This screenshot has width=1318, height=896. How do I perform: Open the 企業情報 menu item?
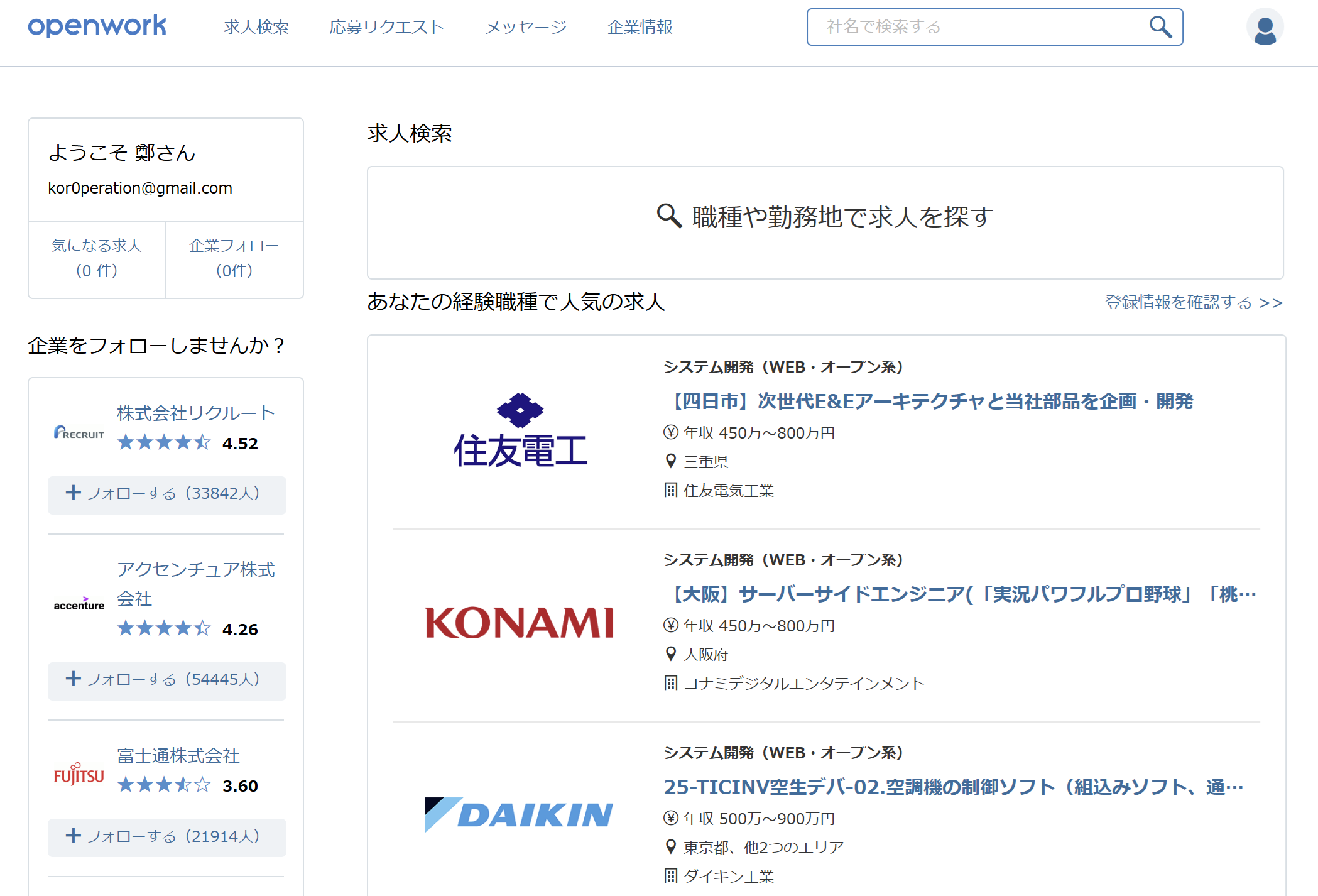pos(640,27)
